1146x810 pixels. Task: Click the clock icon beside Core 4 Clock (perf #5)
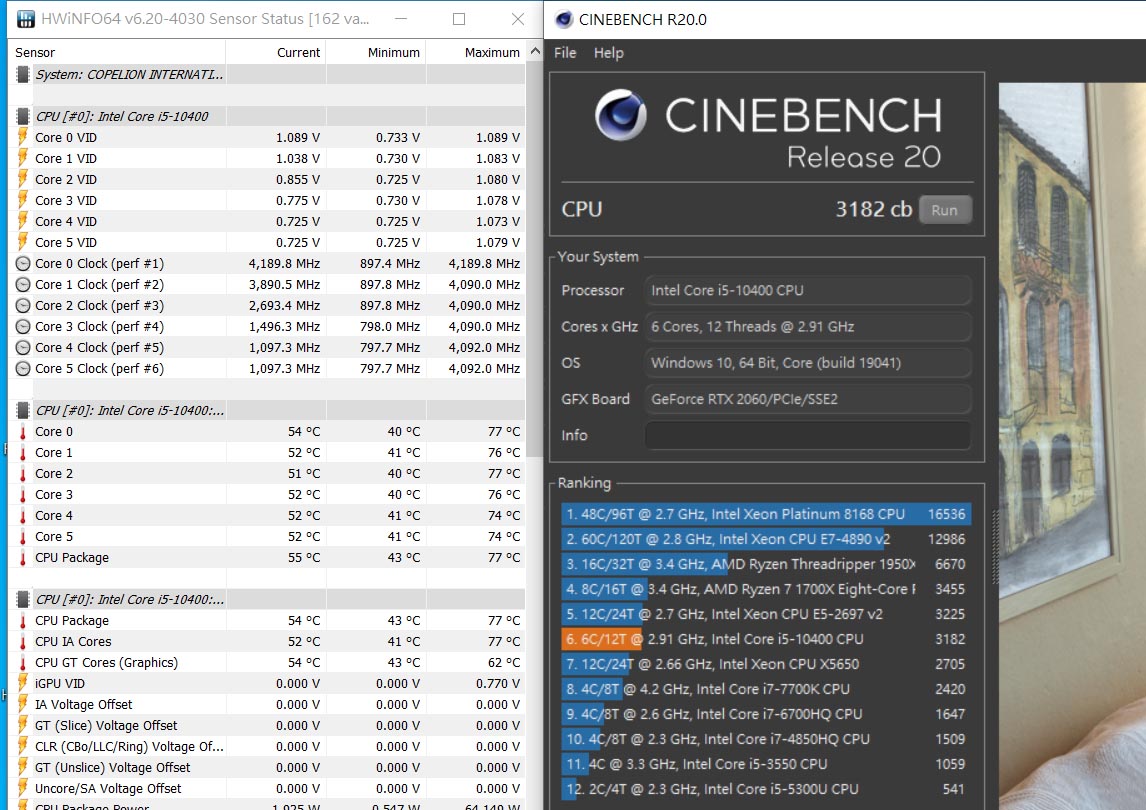pos(23,347)
